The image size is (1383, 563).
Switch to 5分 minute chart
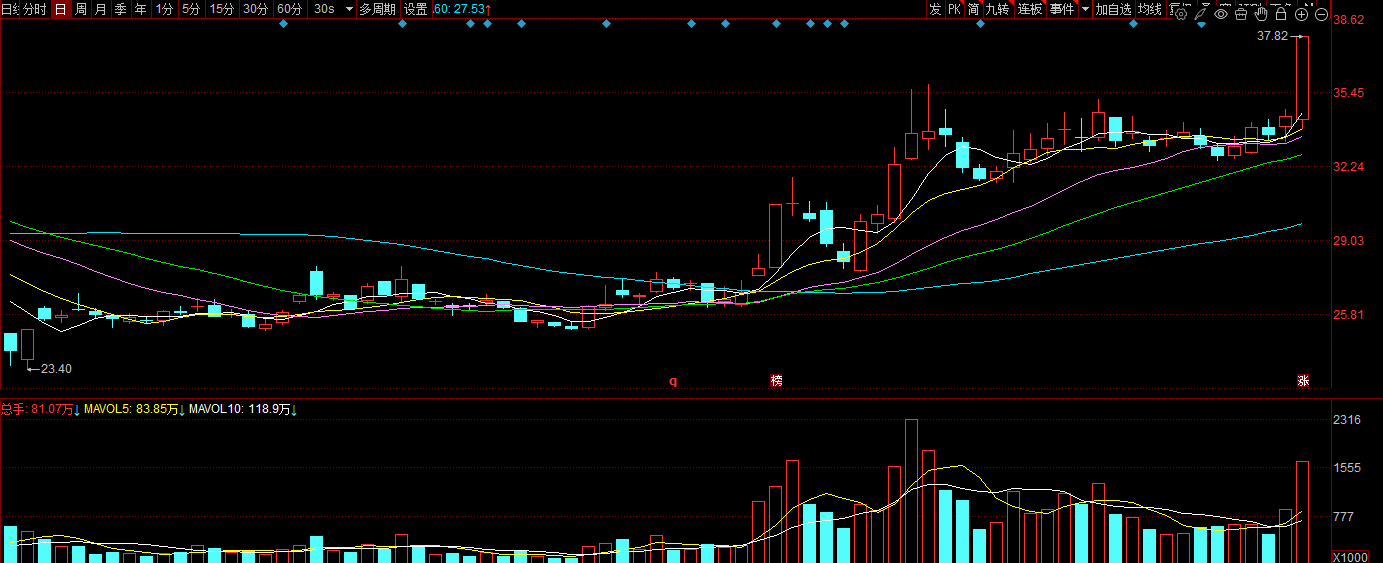coord(191,9)
